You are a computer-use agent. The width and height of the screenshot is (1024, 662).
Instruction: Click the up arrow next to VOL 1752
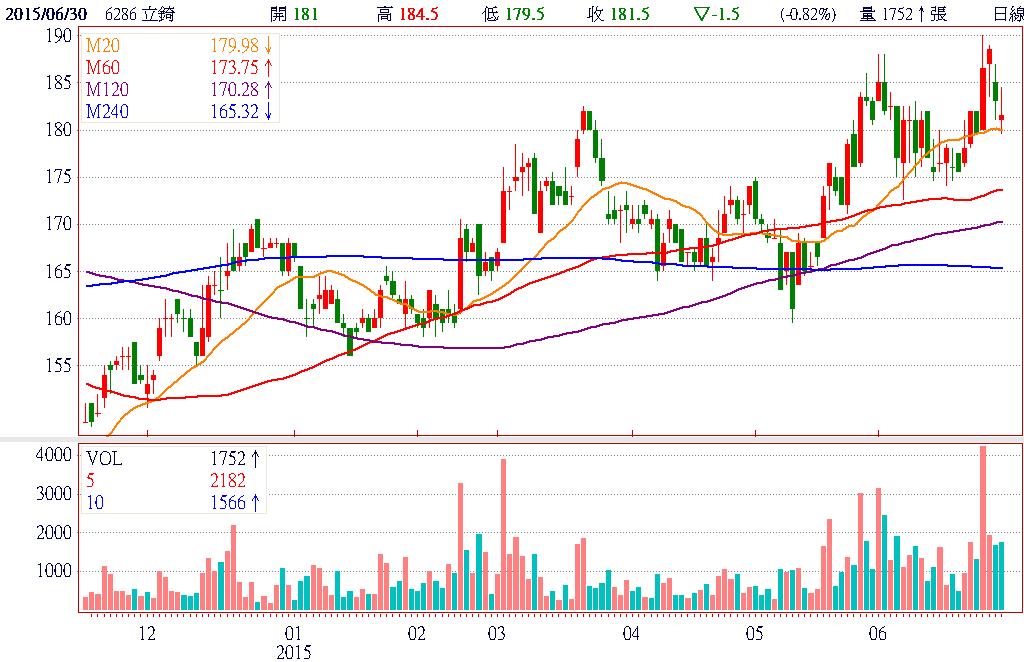[x=255, y=458]
